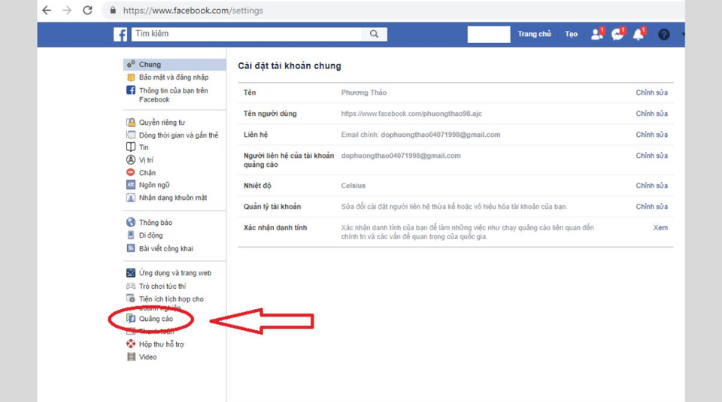This screenshot has height=402, width=722.
Task: Click the Tin book icon
Action: coord(131,147)
